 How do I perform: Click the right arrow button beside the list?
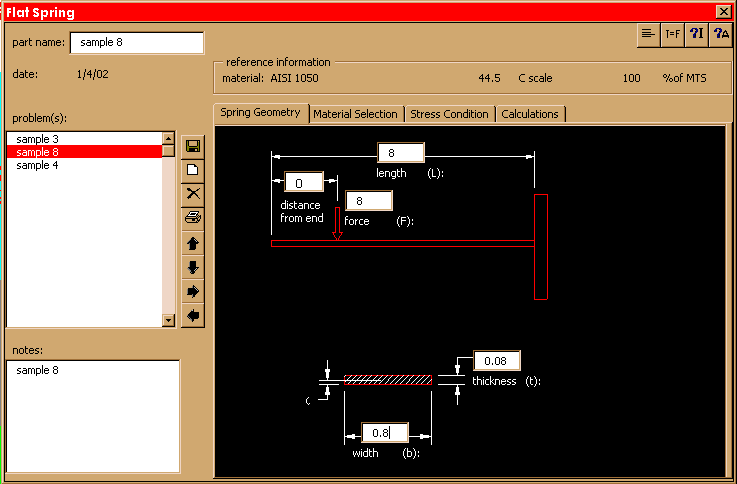click(x=193, y=291)
